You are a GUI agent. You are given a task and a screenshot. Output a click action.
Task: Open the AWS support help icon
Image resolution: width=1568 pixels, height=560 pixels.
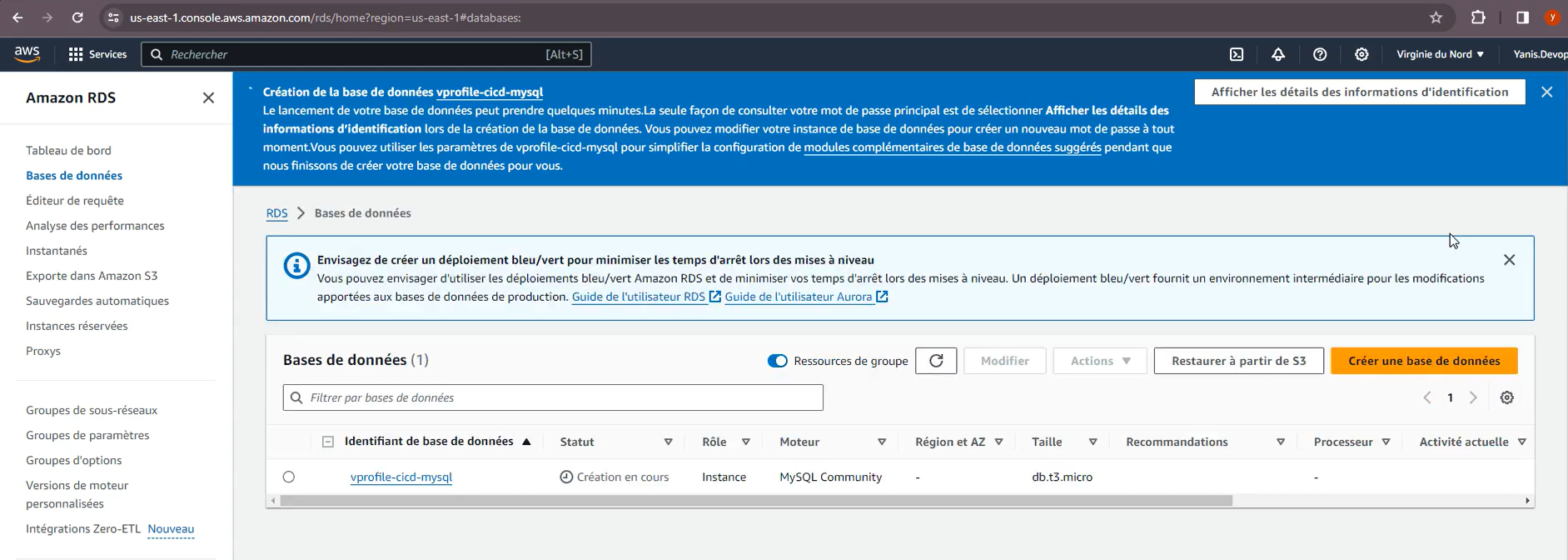point(1320,54)
